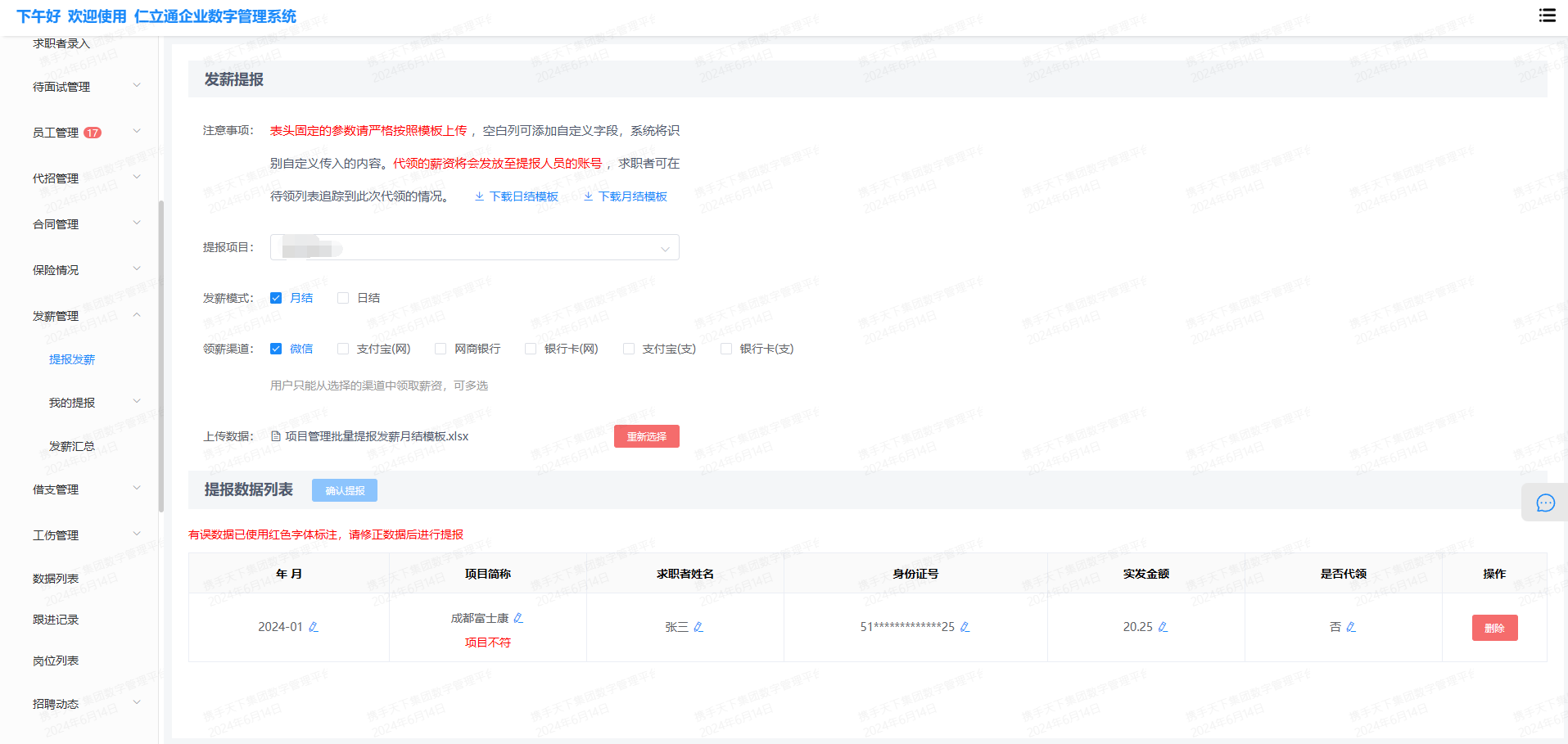Screen dimensions: 1568x744
Task: Click edit pencil beside 成都富士康
Action: [x=518, y=618]
